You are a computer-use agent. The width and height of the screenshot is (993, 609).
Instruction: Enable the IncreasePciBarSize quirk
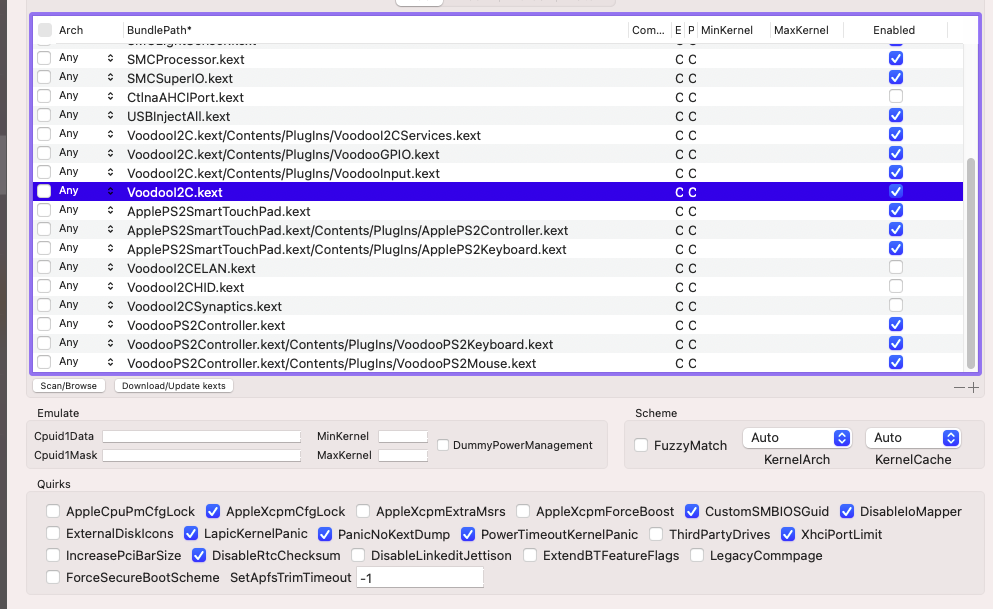(52, 555)
